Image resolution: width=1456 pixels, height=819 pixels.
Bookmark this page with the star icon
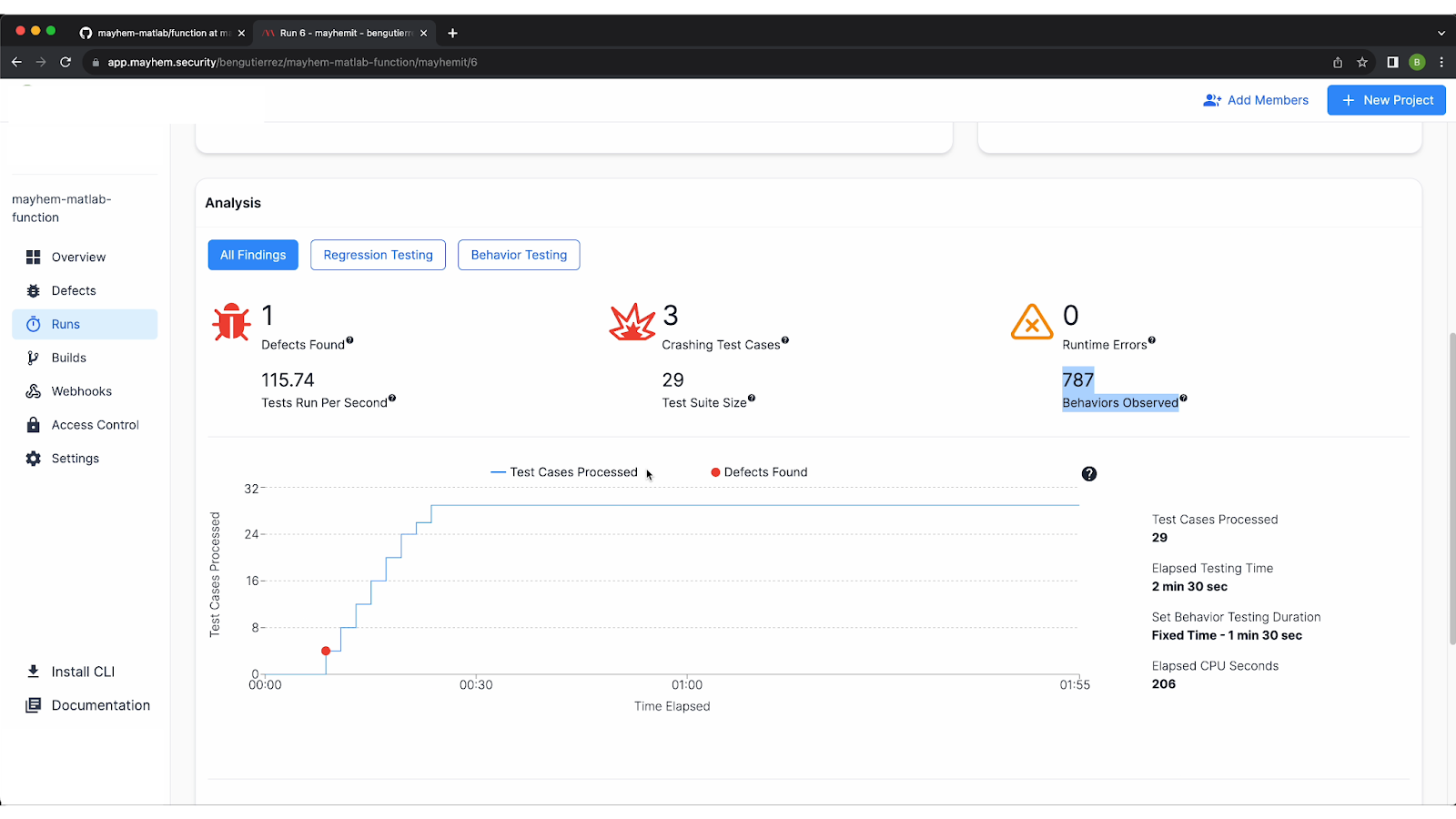tap(1362, 62)
